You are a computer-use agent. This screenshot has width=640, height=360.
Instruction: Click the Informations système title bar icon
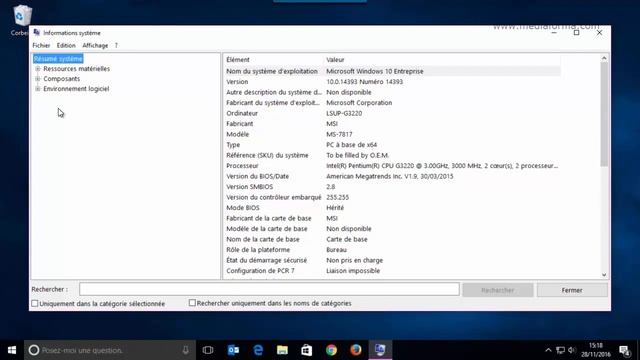point(37,33)
